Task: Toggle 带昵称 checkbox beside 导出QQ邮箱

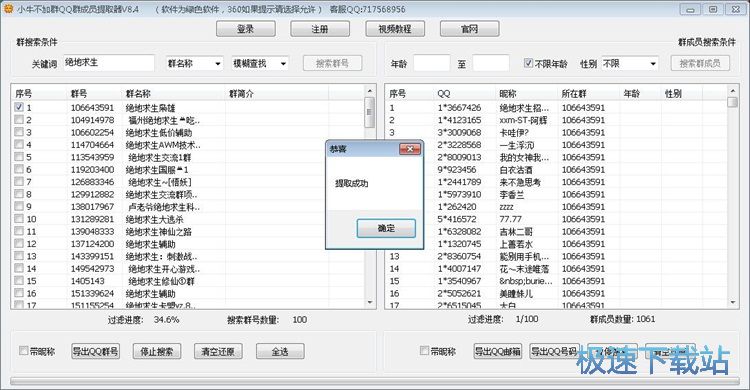Action: point(424,351)
